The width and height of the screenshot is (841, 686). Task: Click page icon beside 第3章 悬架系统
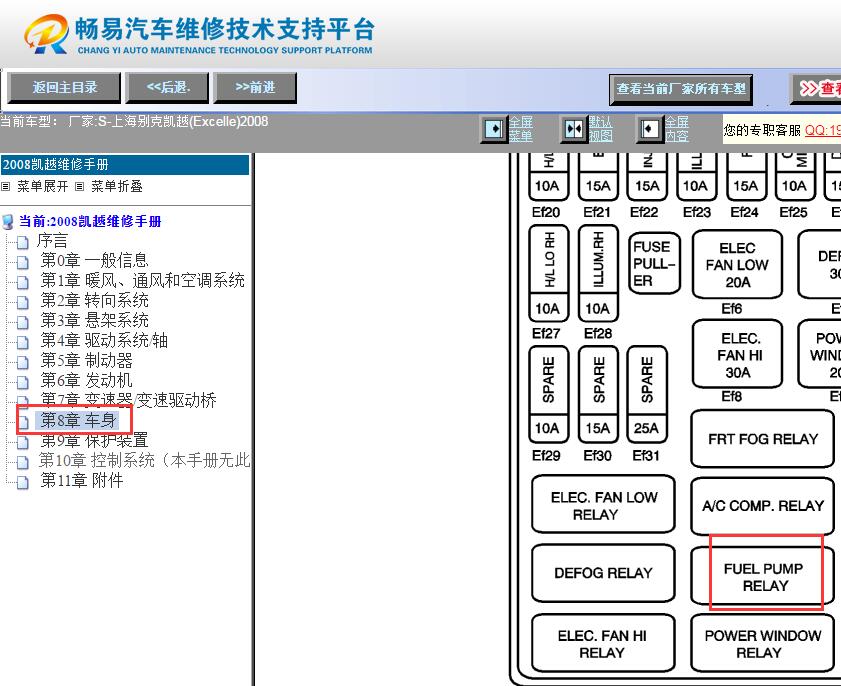[x=23, y=322]
